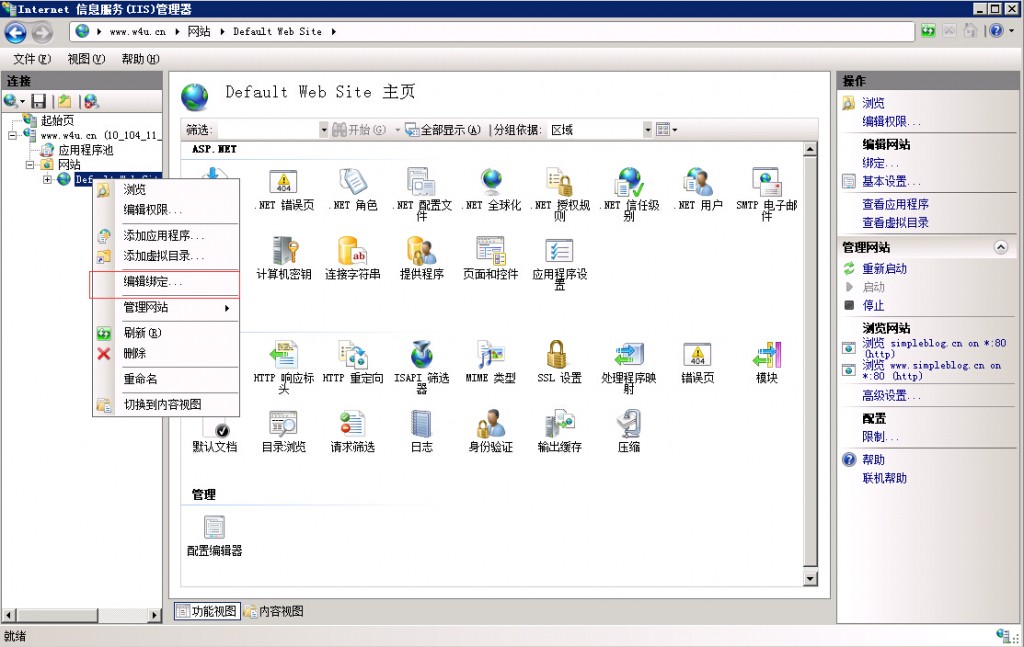Open the 帮助 menu in menu bar

point(140,59)
